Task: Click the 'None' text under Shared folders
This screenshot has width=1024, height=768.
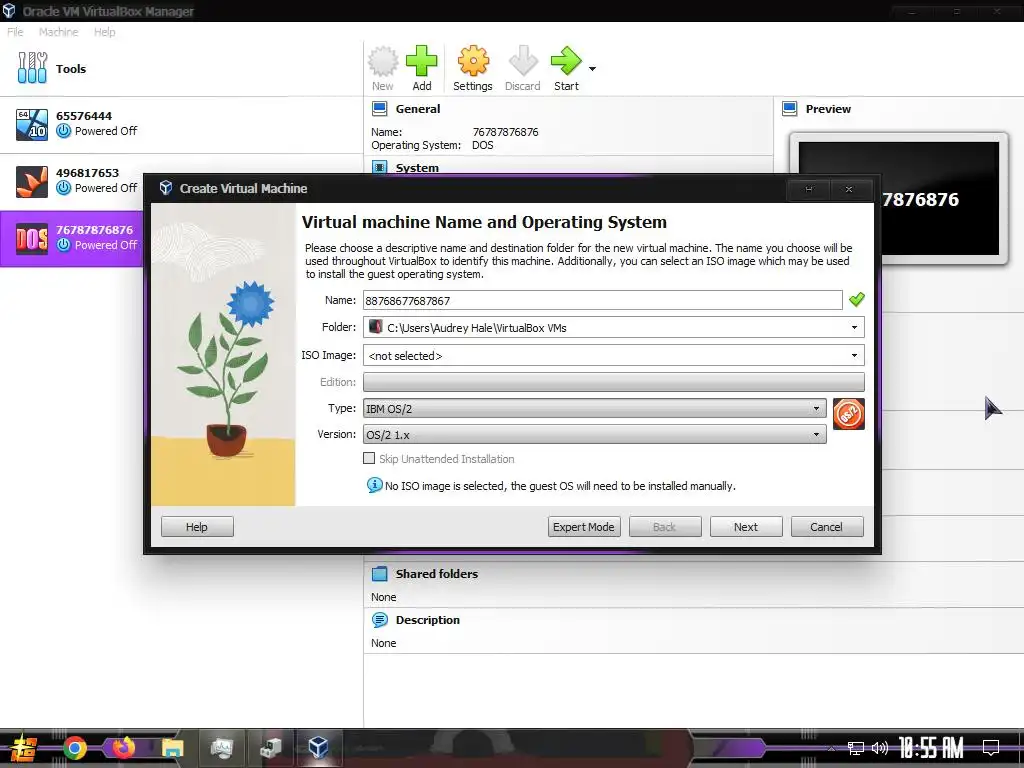Action: pyautogui.click(x=383, y=597)
